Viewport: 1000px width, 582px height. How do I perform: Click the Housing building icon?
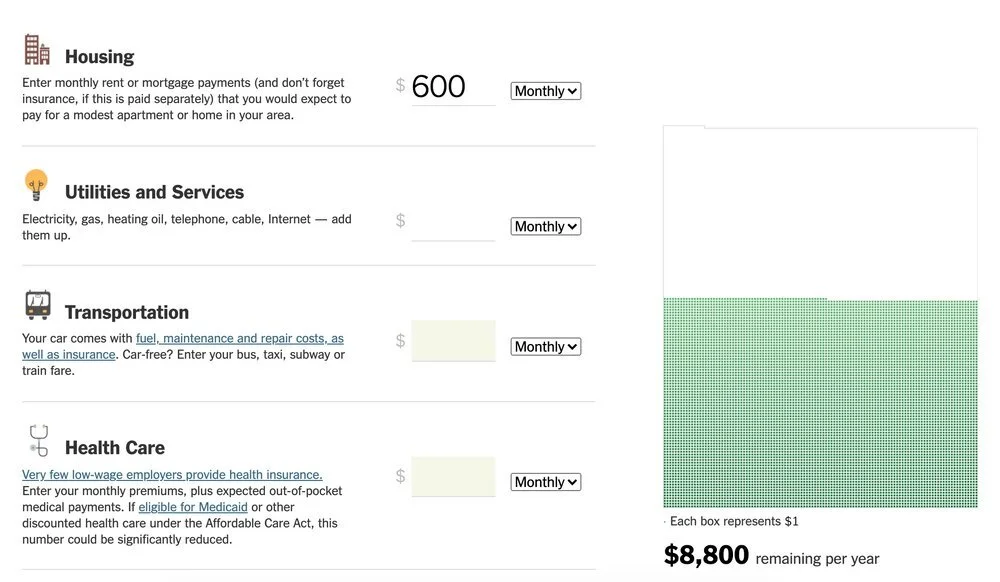[37, 50]
